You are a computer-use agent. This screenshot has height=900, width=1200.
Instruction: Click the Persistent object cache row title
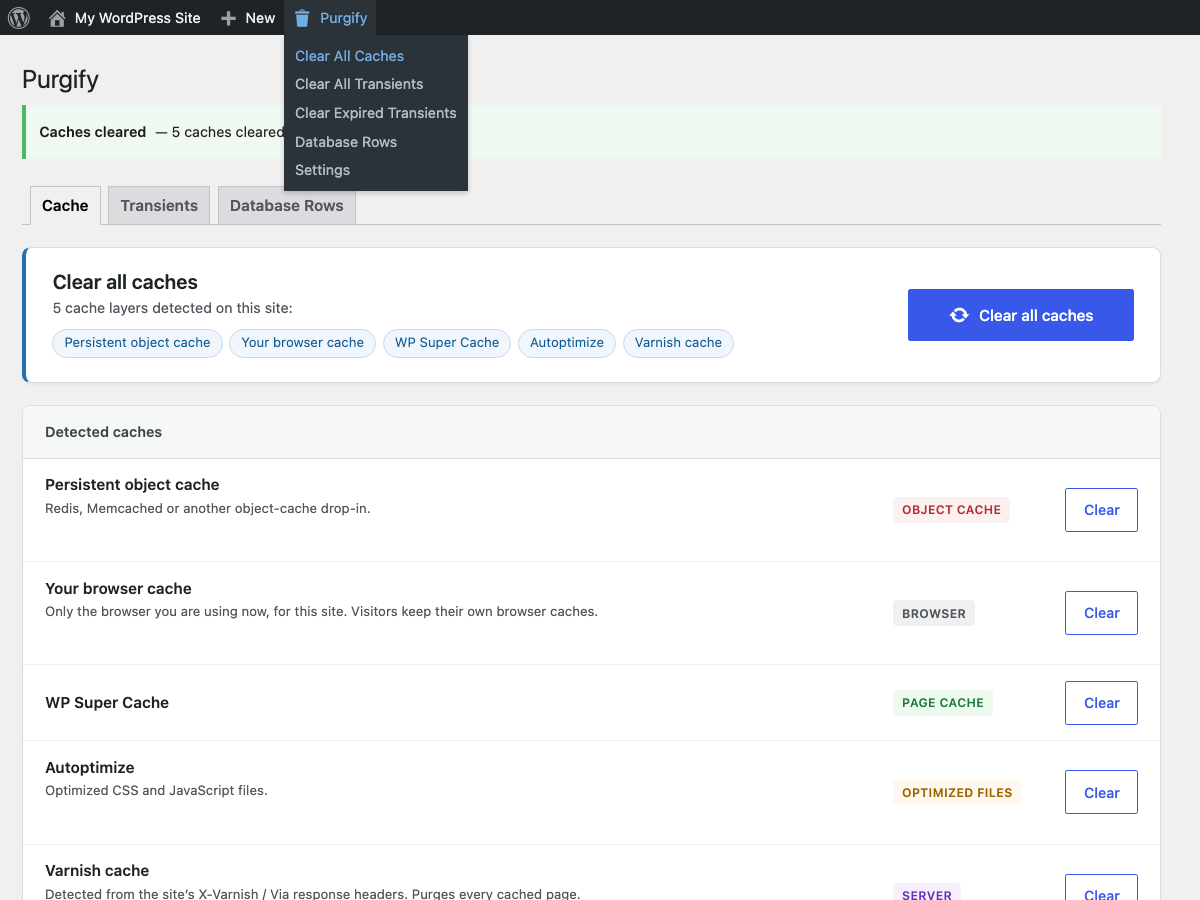[x=132, y=485]
